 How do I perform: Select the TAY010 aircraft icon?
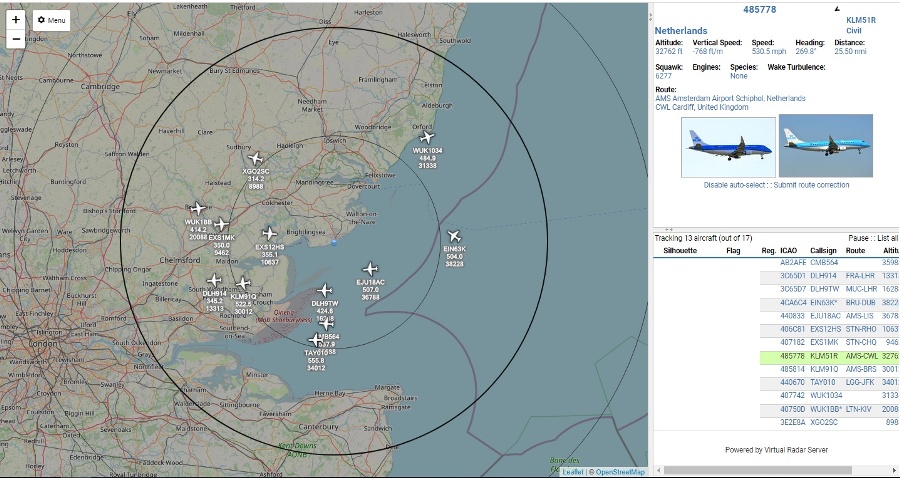coord(316,340)
